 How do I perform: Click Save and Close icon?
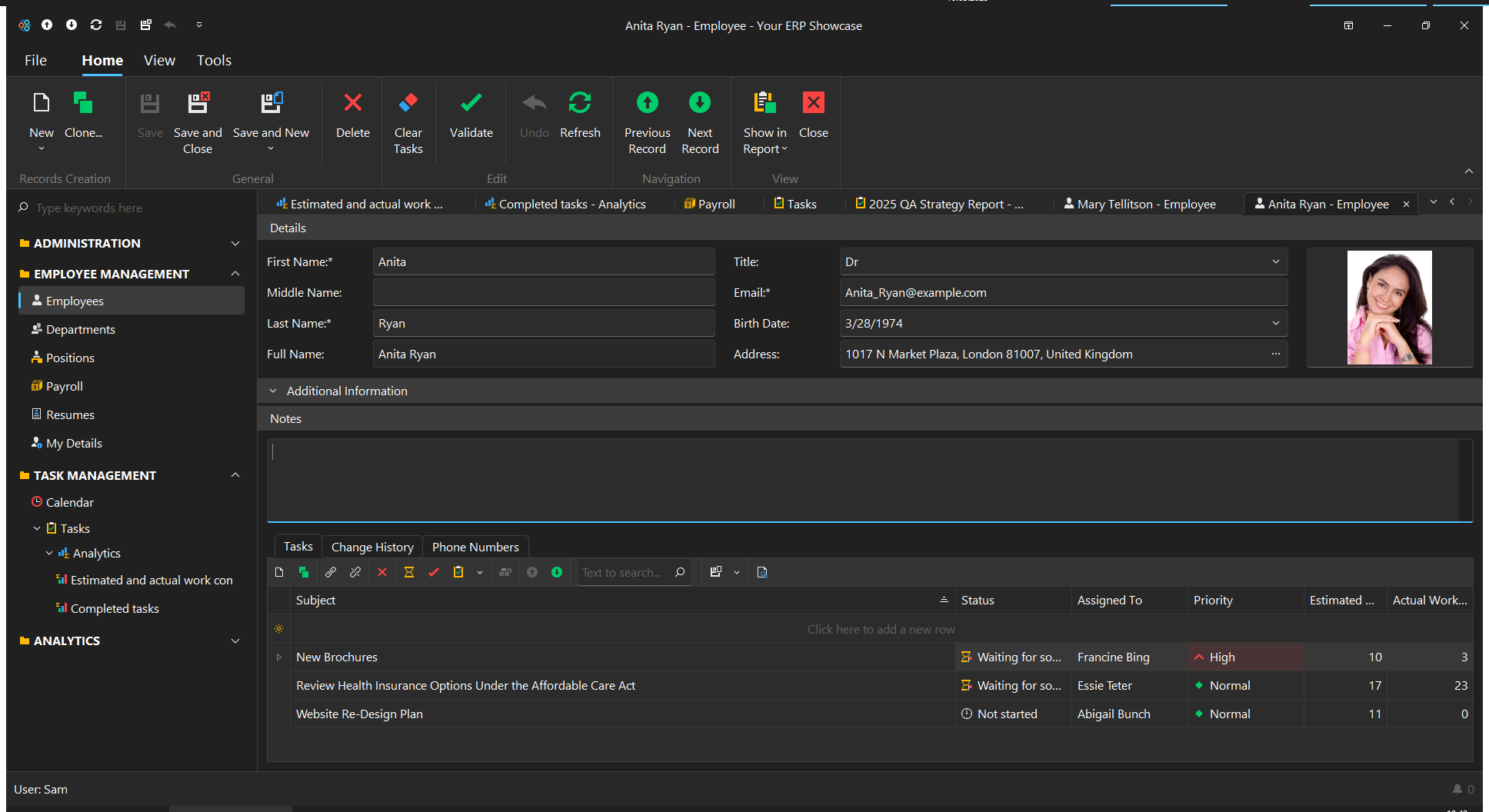[198, 103]
